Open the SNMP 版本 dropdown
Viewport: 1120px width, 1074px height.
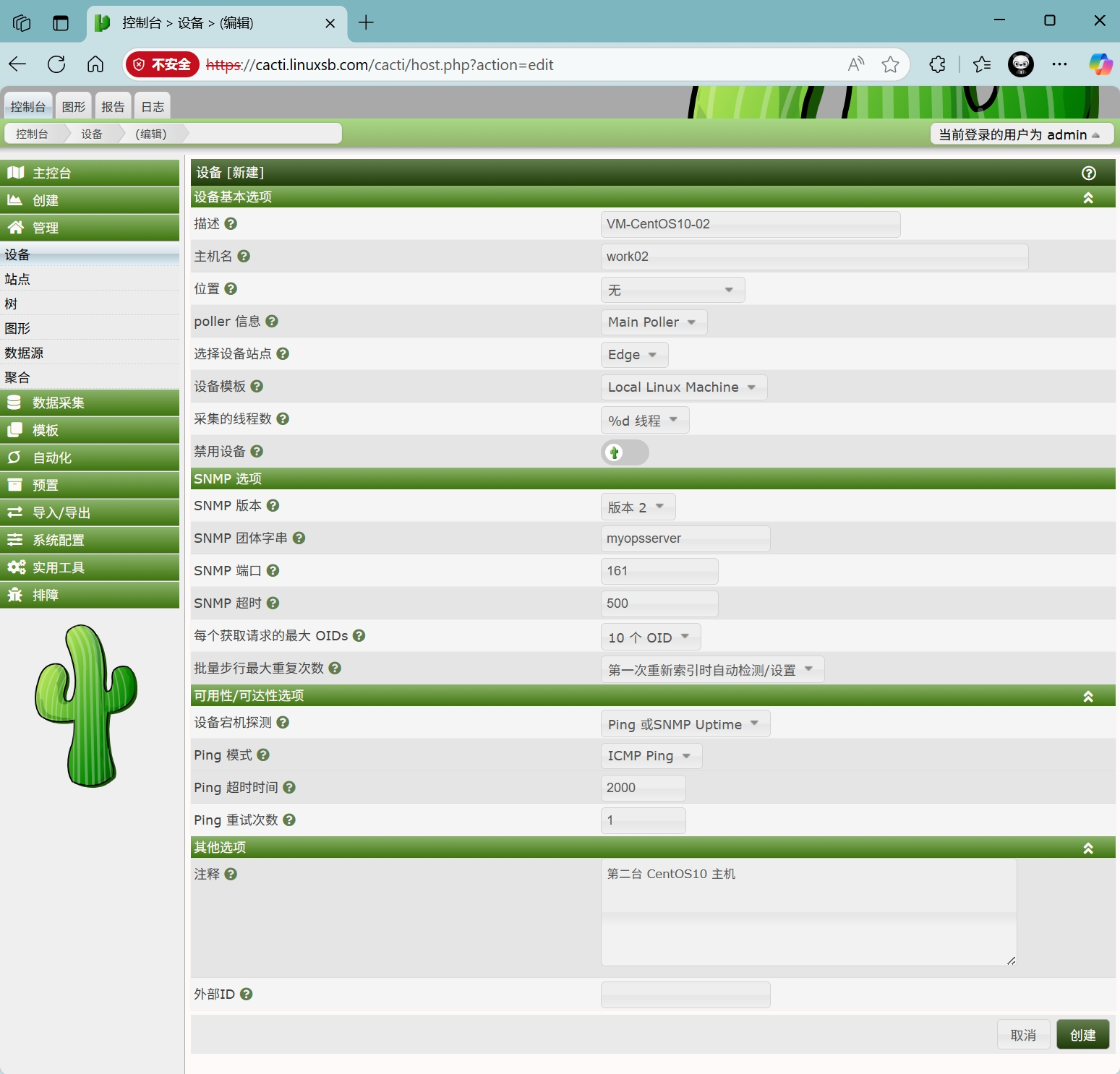click(637, 507)
